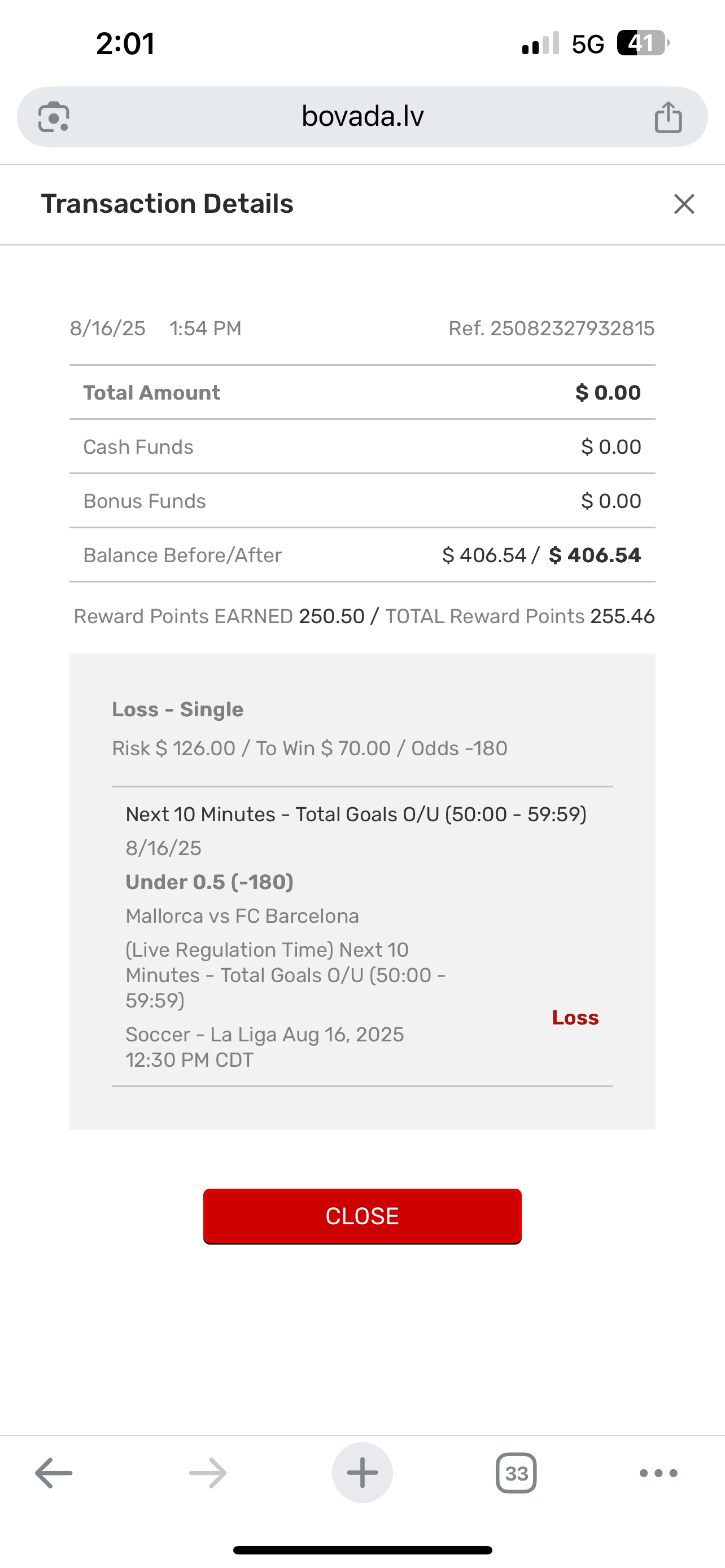Close Transaction Details with the X icon
The height and width of the screenshot is (1568, 725).
pos(684,204)
